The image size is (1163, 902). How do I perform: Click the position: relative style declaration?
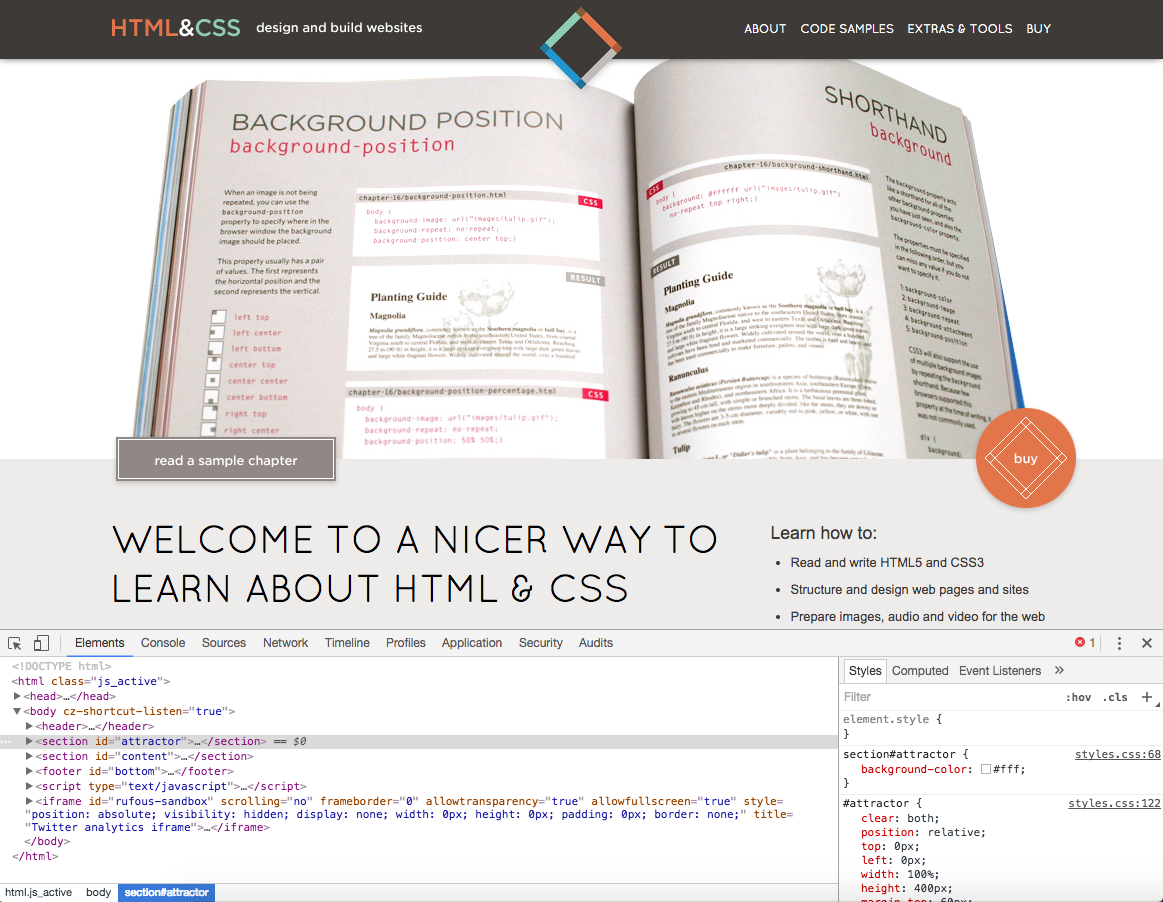(x=923, y=832)
